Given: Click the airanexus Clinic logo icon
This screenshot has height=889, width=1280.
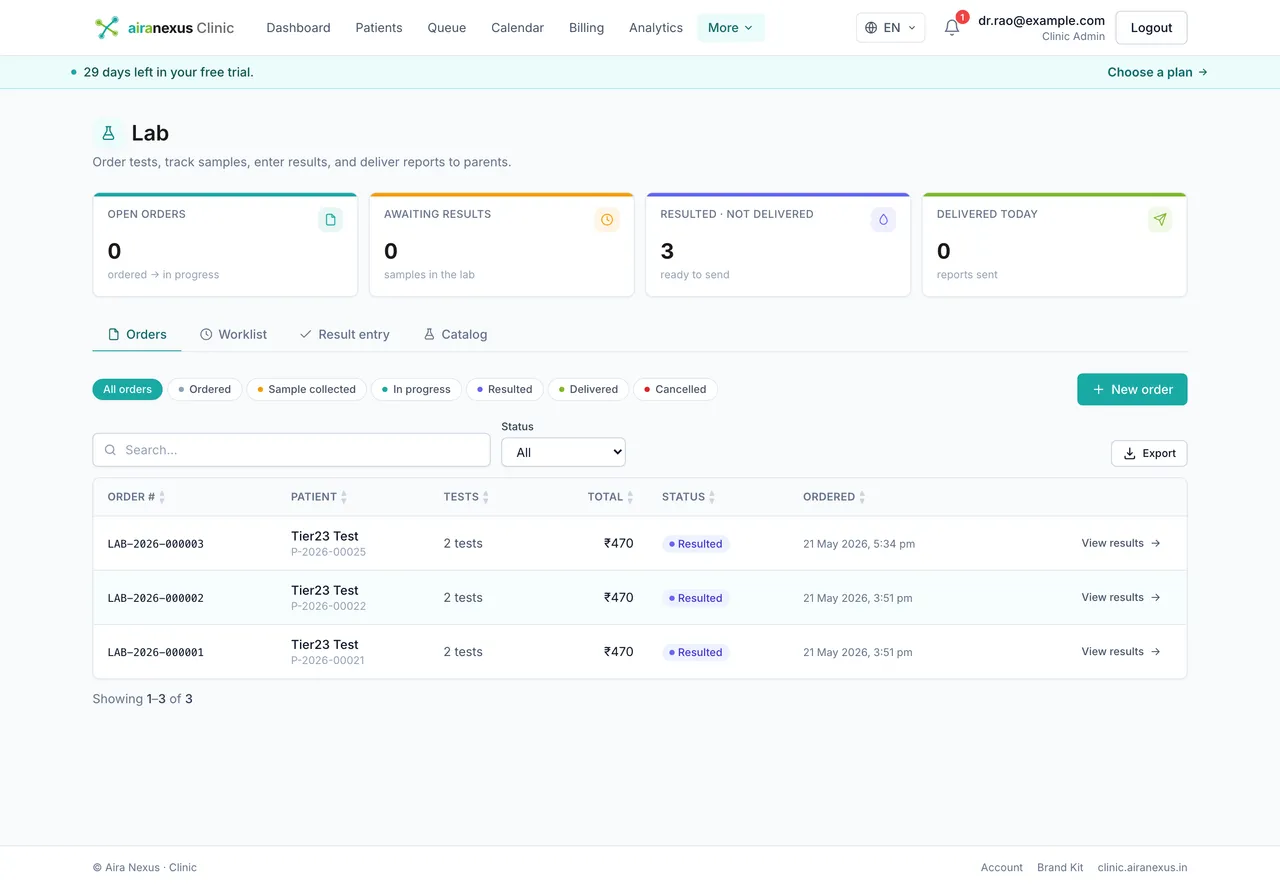Looking at the screenshot, I should pos(107,28).
